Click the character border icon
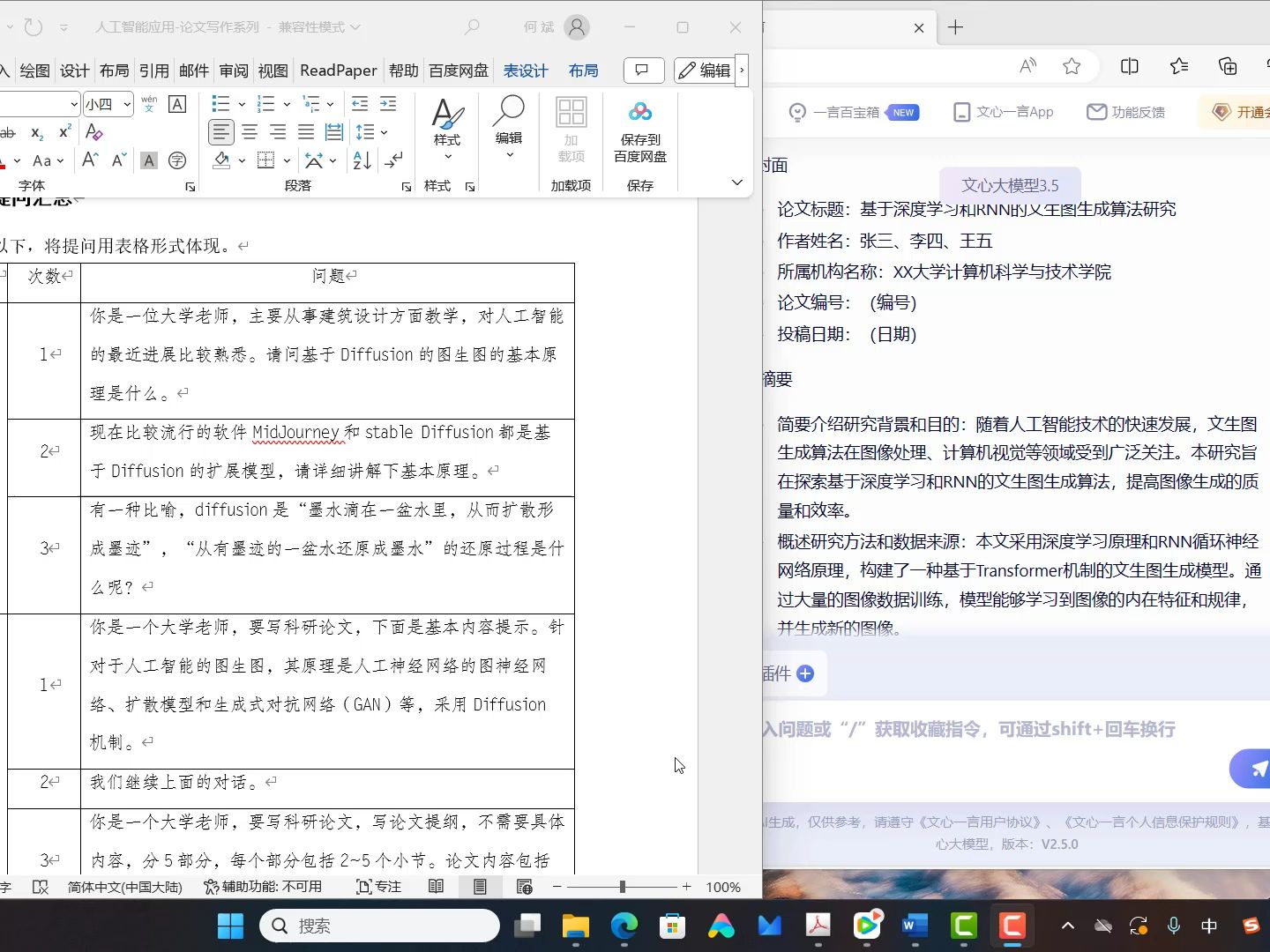The width and height of the screenshot is (1270, 952). (177, 104)
